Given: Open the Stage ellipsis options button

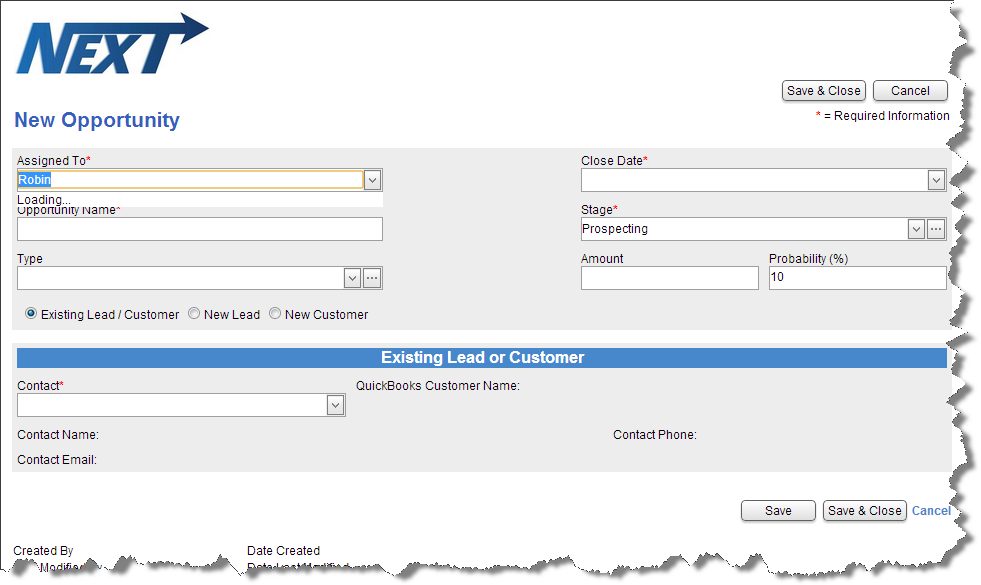Looking at the screenshot, I should click(936, 229).
